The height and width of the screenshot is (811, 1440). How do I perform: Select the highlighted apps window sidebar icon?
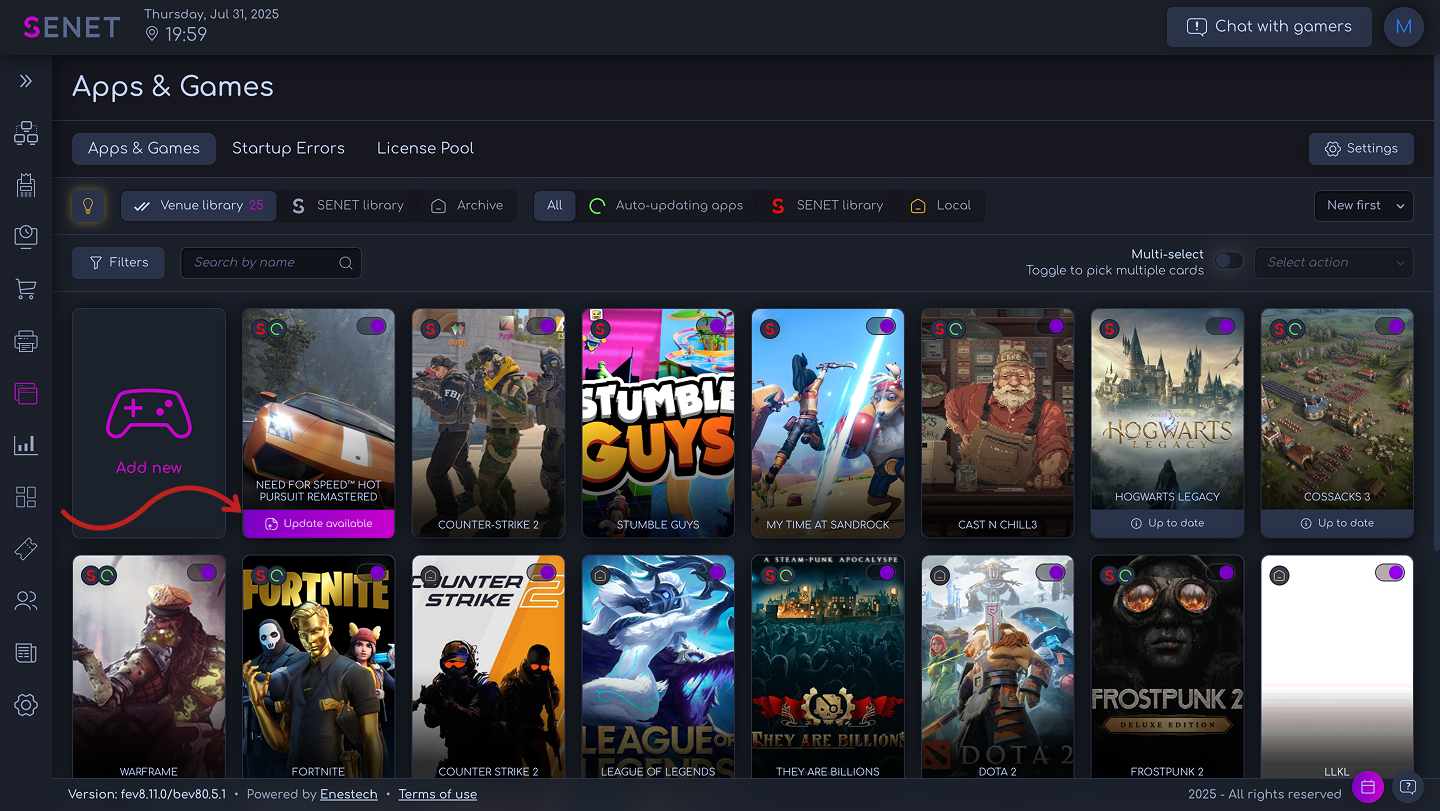(26, 393)
